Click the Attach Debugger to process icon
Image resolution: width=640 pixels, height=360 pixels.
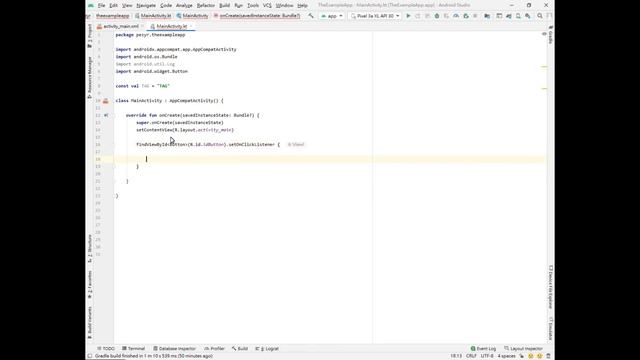(466, 16)
